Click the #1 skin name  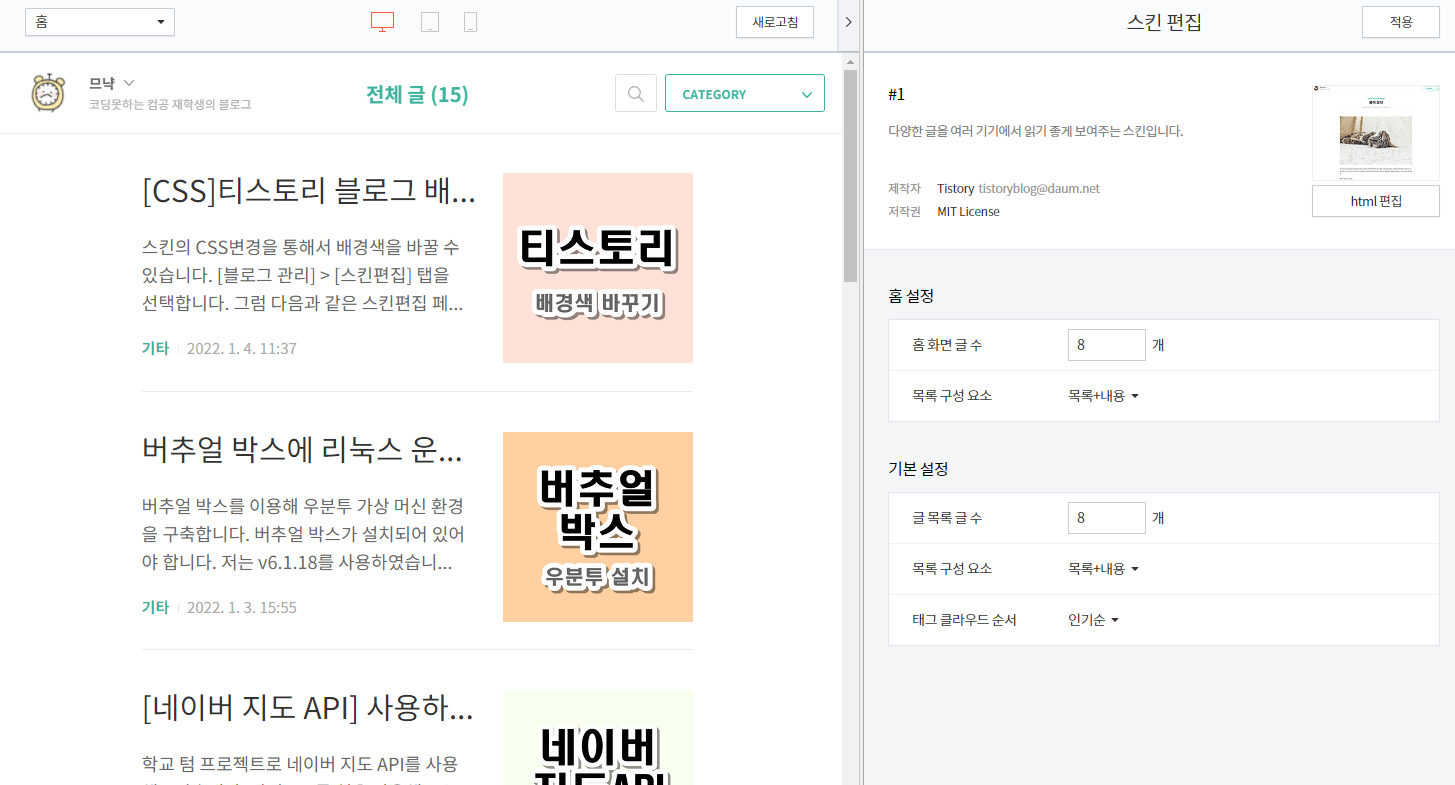click(x=897, y=95)
